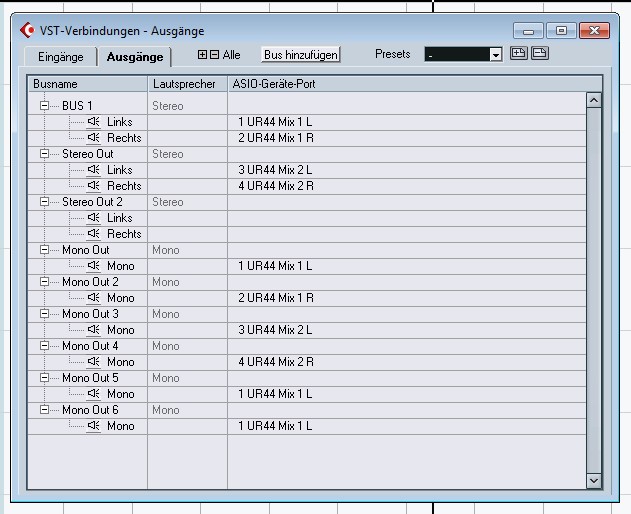
Task: Click the scroll up arrow of the bus list
Action: [594, 100]
